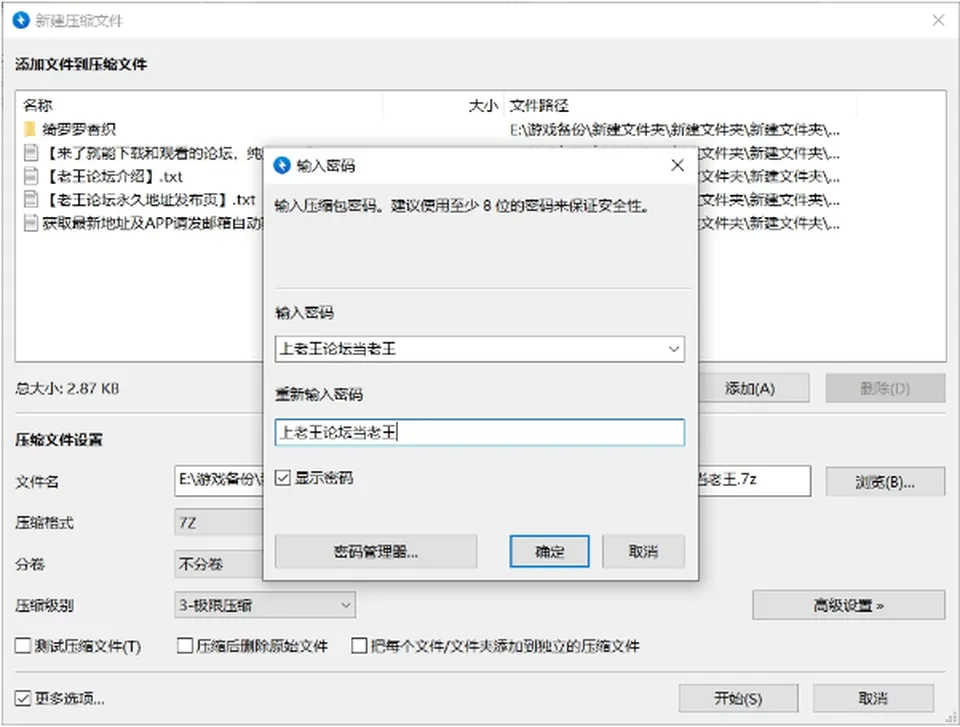Click the 添加(A) button
This screenshot has height=727, width=960.
coord(754,388)
